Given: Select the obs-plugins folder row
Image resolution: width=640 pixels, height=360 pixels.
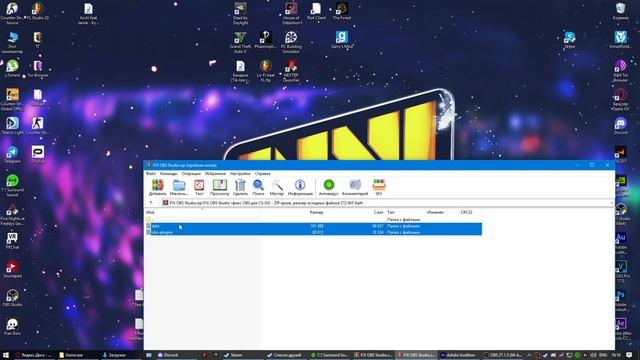Looking at the screenshot, I should pos(313,232).
